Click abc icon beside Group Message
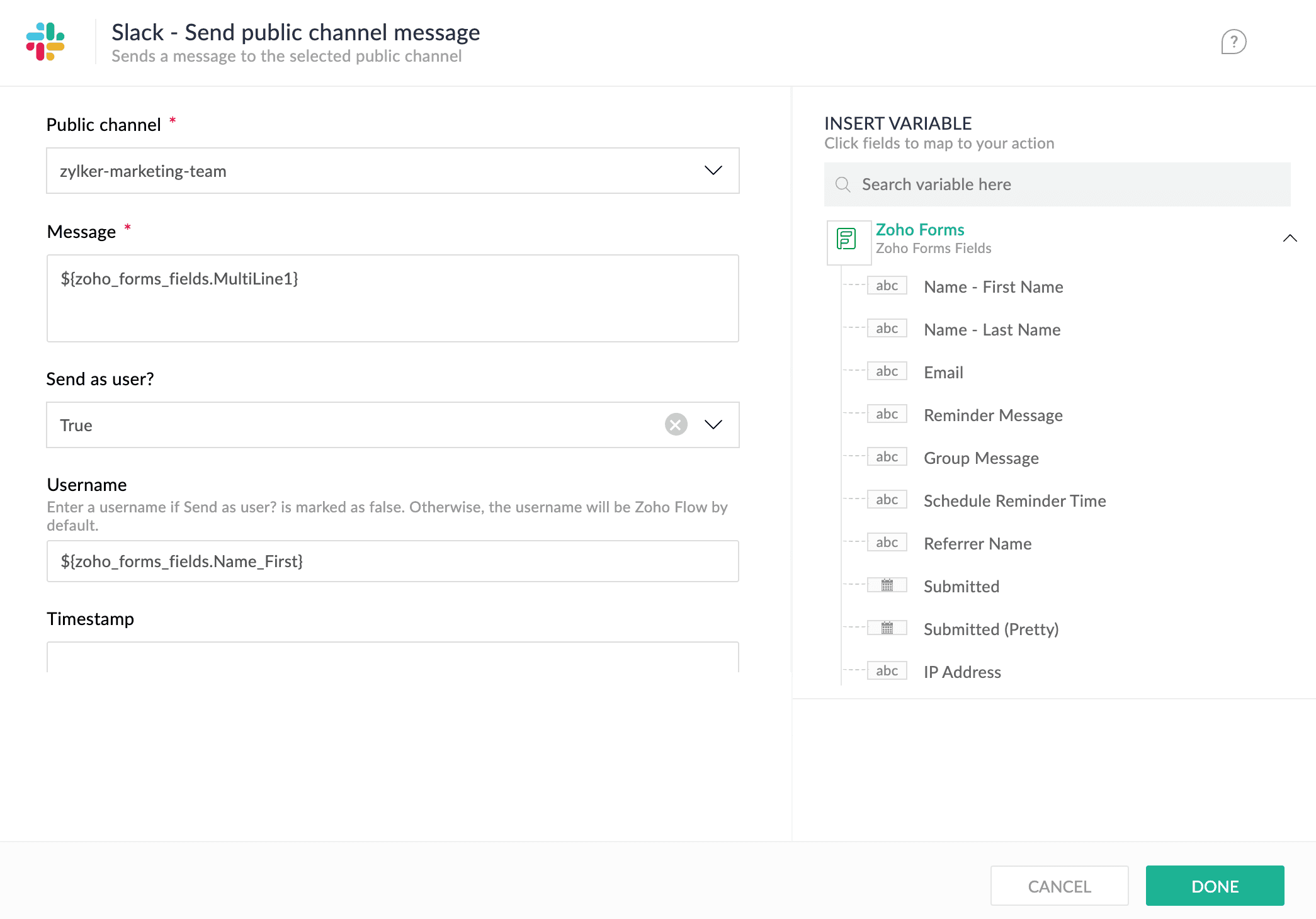The width and height of the screenshot is (1316, 919). point(887,457)
